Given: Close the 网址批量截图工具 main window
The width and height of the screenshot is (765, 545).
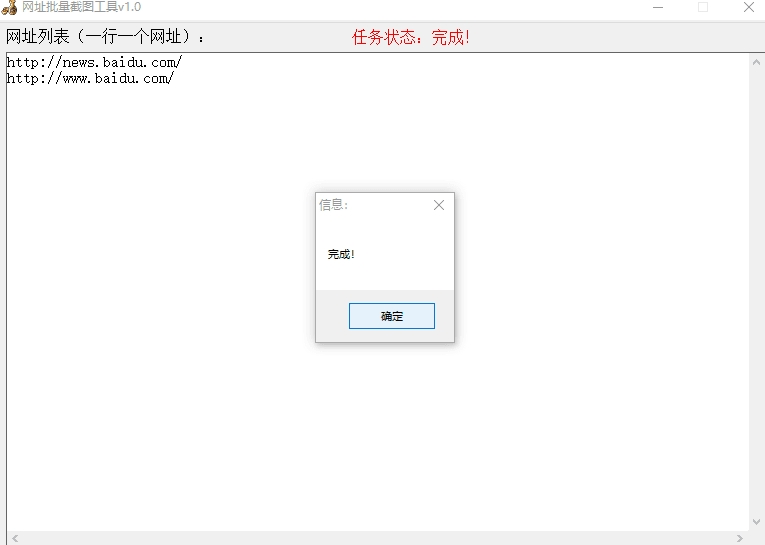Looking at the screenshot, I should pos(749,7).
